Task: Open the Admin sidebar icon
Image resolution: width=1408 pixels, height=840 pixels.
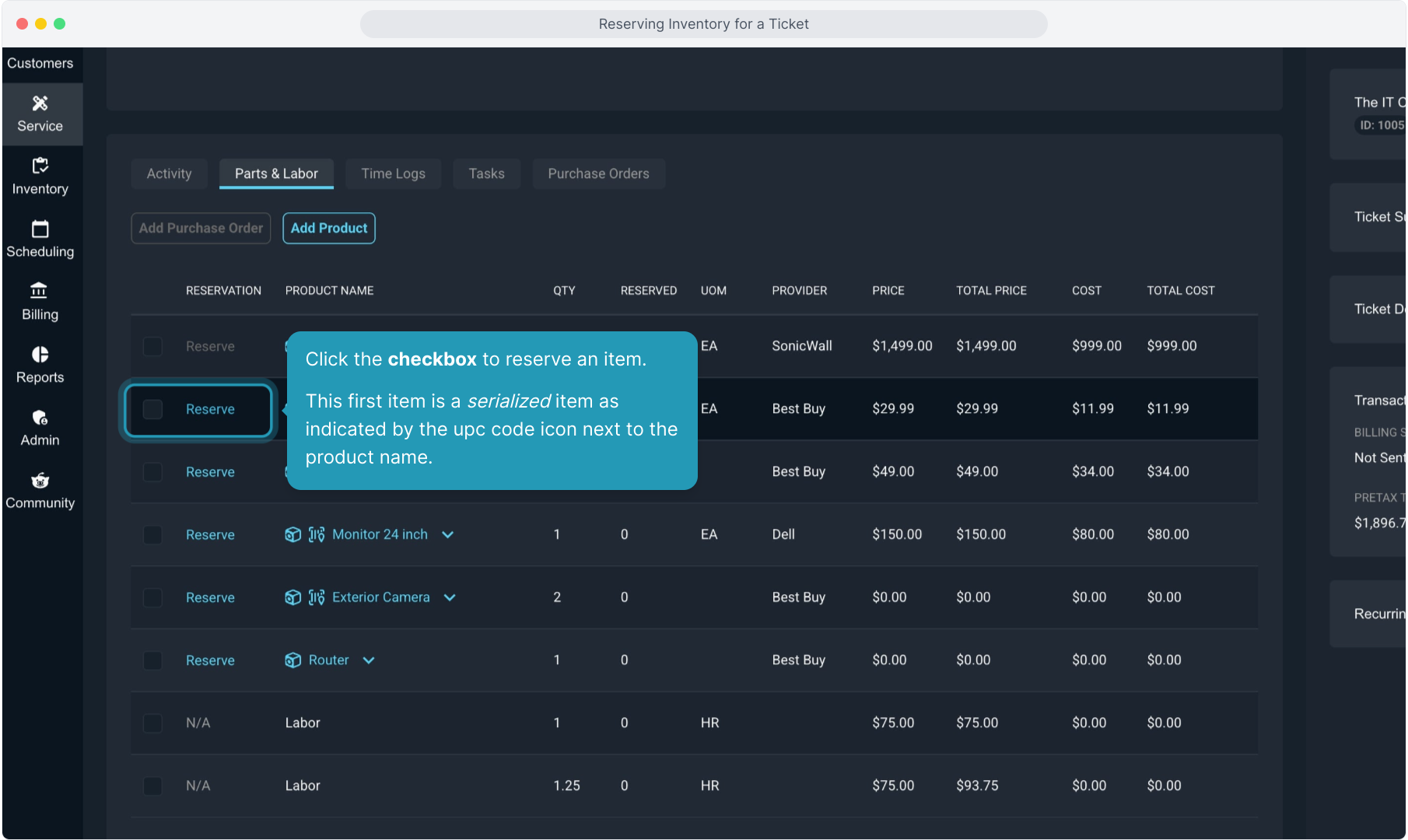Action: pyautogui.click(x=40, y=418)
